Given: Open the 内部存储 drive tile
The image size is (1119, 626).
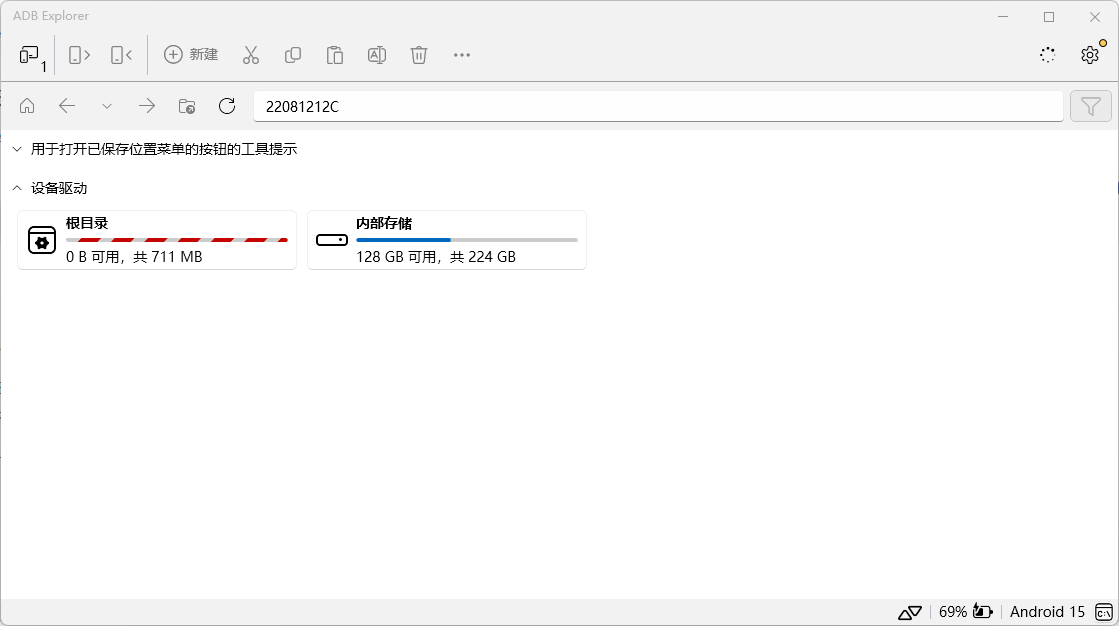Looking at the screenshot, I should [x=446, y=240].
